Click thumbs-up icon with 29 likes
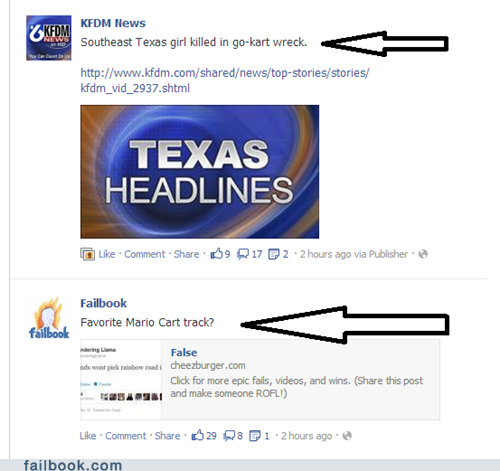This screenshot has height=471, width=500. [198, 435]
